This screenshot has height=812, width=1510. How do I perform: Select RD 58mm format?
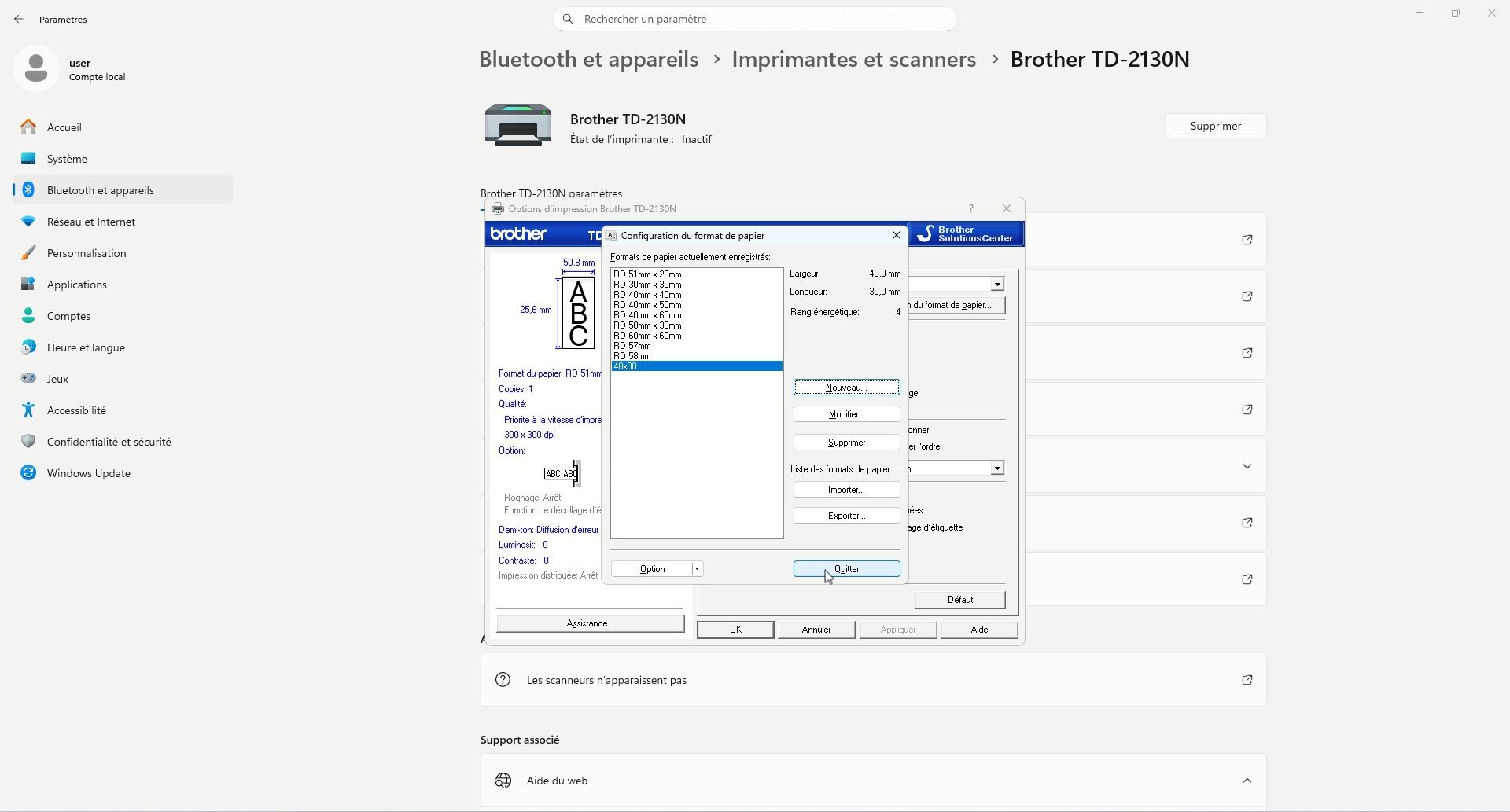(697, 356)
